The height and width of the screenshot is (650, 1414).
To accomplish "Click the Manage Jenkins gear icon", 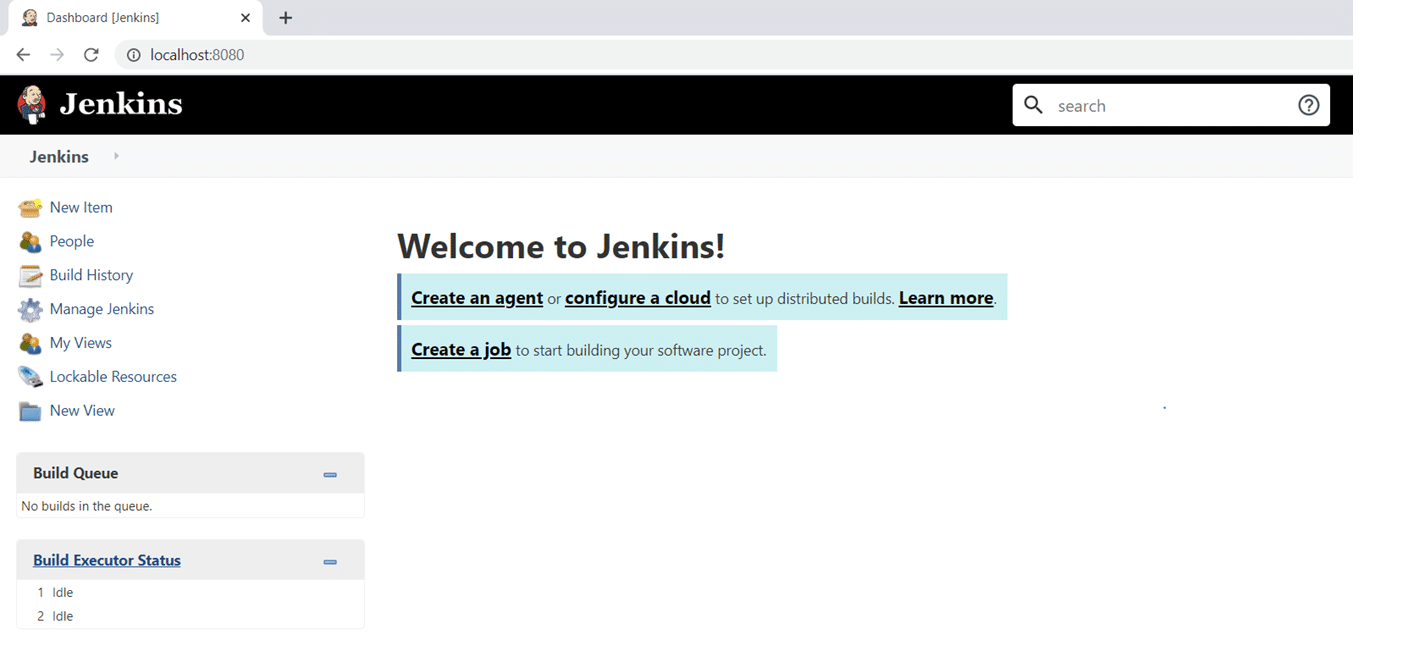I will (31, 310).
